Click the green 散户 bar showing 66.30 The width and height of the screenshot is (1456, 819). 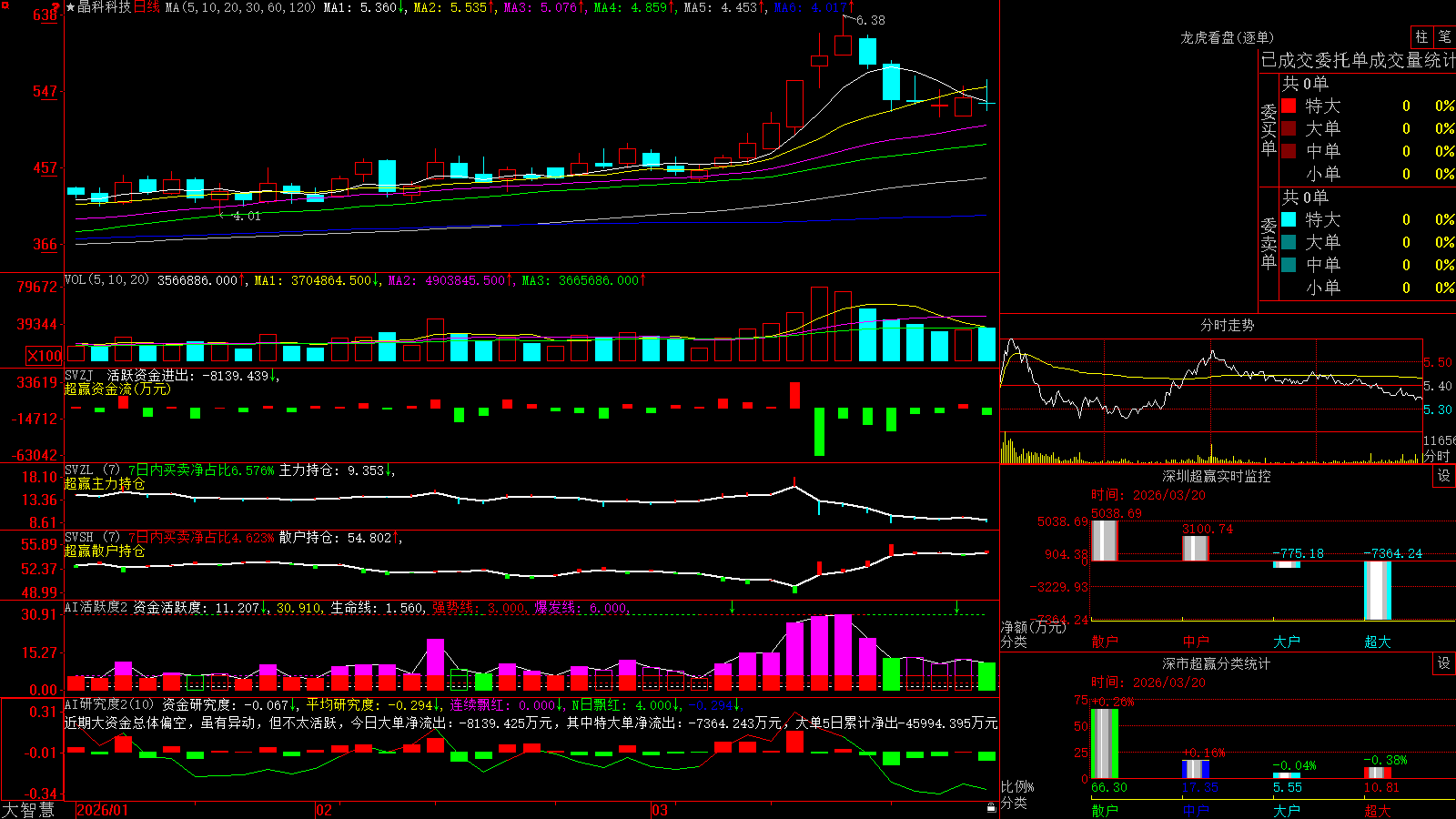1105,743
